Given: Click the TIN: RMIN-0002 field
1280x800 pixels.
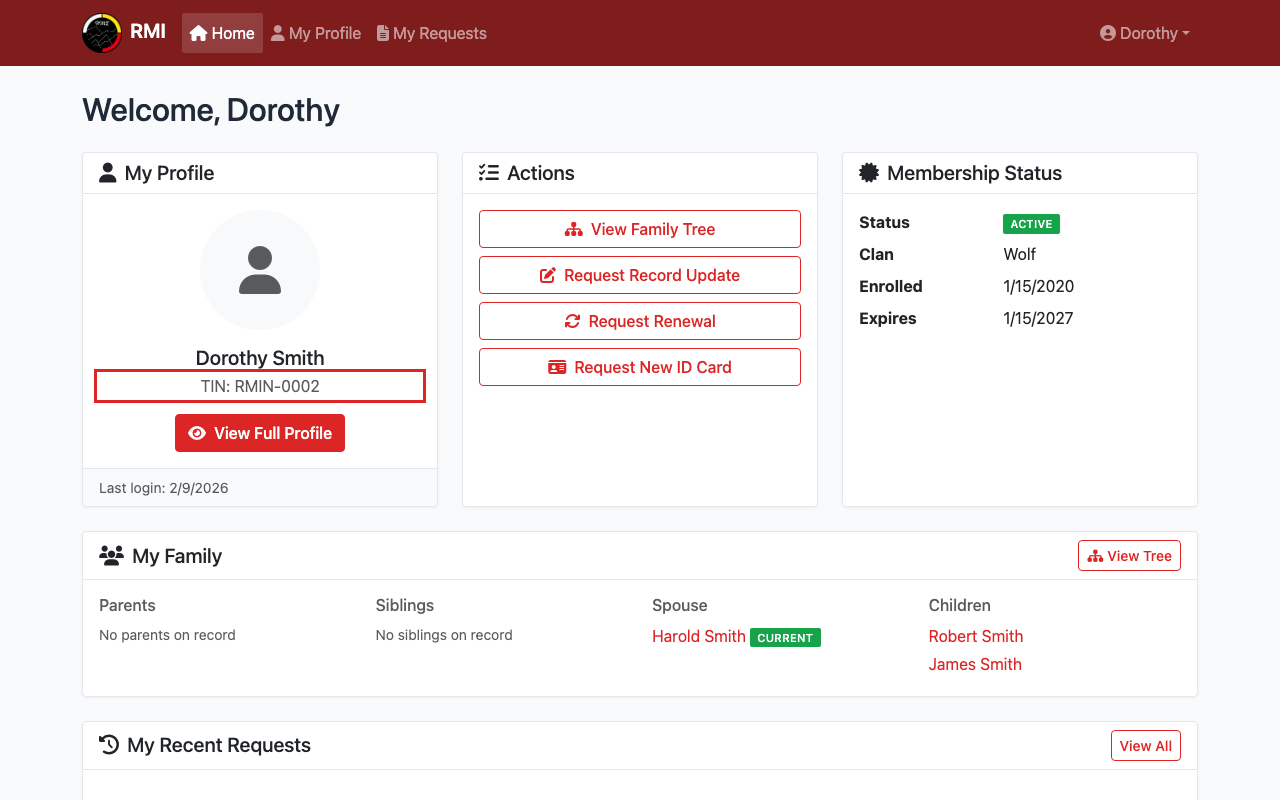Looking at the screenshot, I should pyautogui.click(x=260, y=386).
